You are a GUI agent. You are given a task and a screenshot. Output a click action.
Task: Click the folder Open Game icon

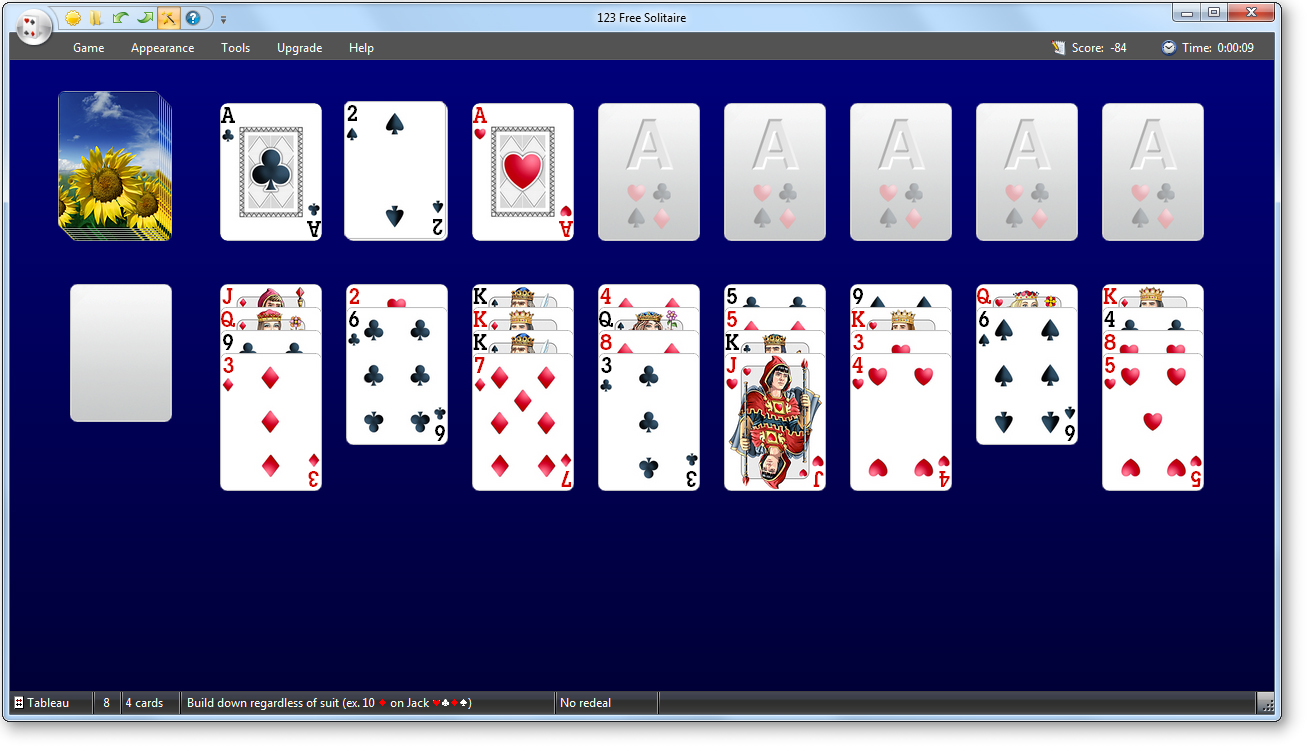[x=96, y=18]
